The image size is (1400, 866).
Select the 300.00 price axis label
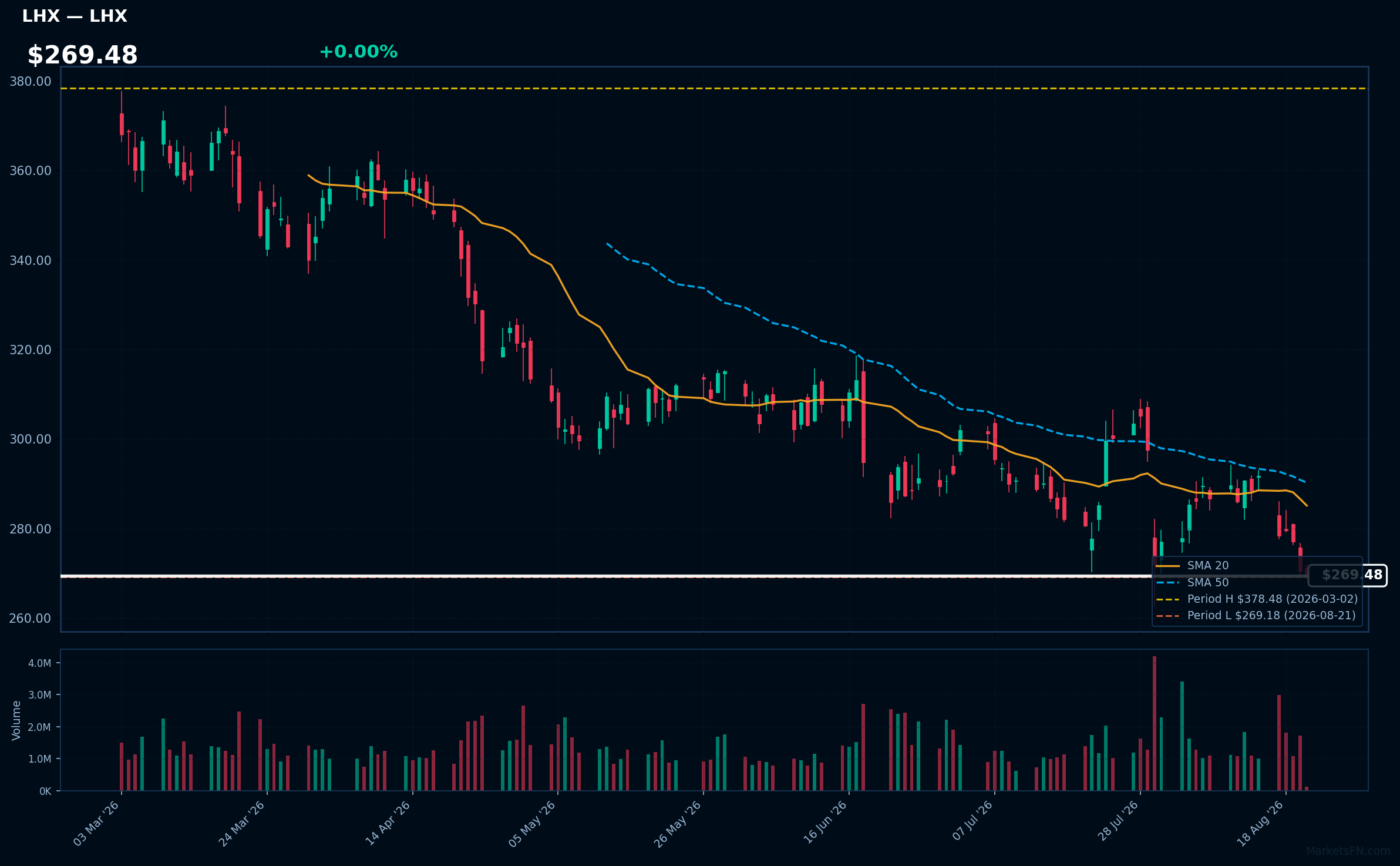pyautogui.click(x=31, y=439)
